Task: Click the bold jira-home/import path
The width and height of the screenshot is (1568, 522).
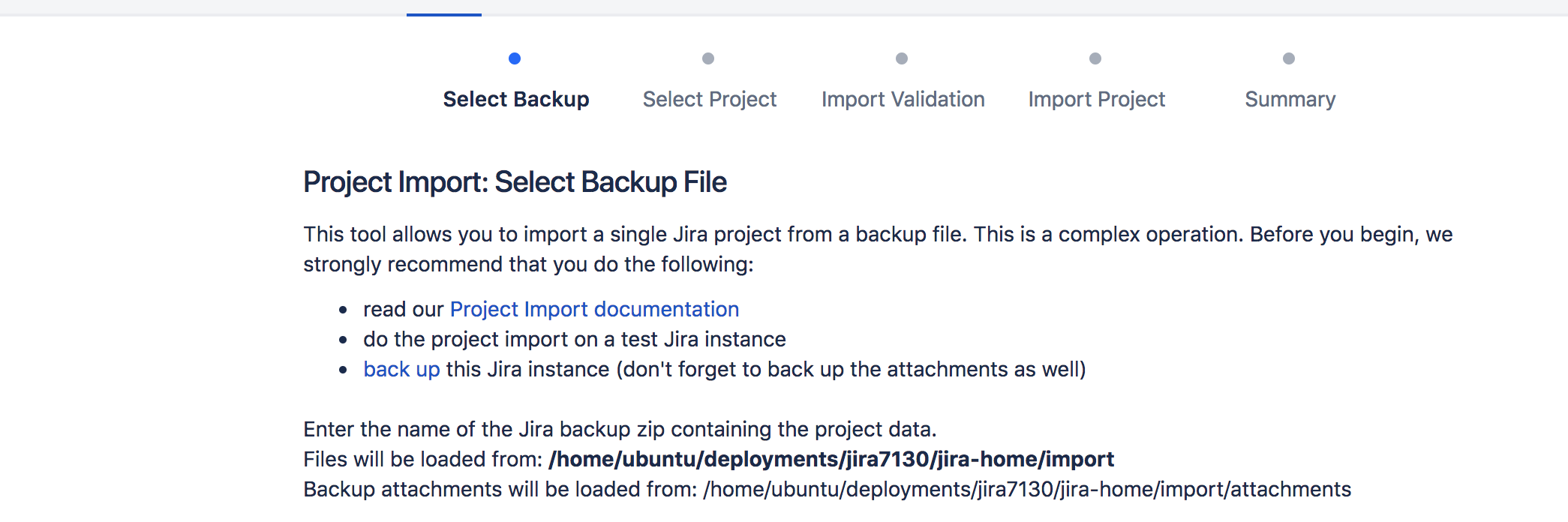Action: point(831,459)
